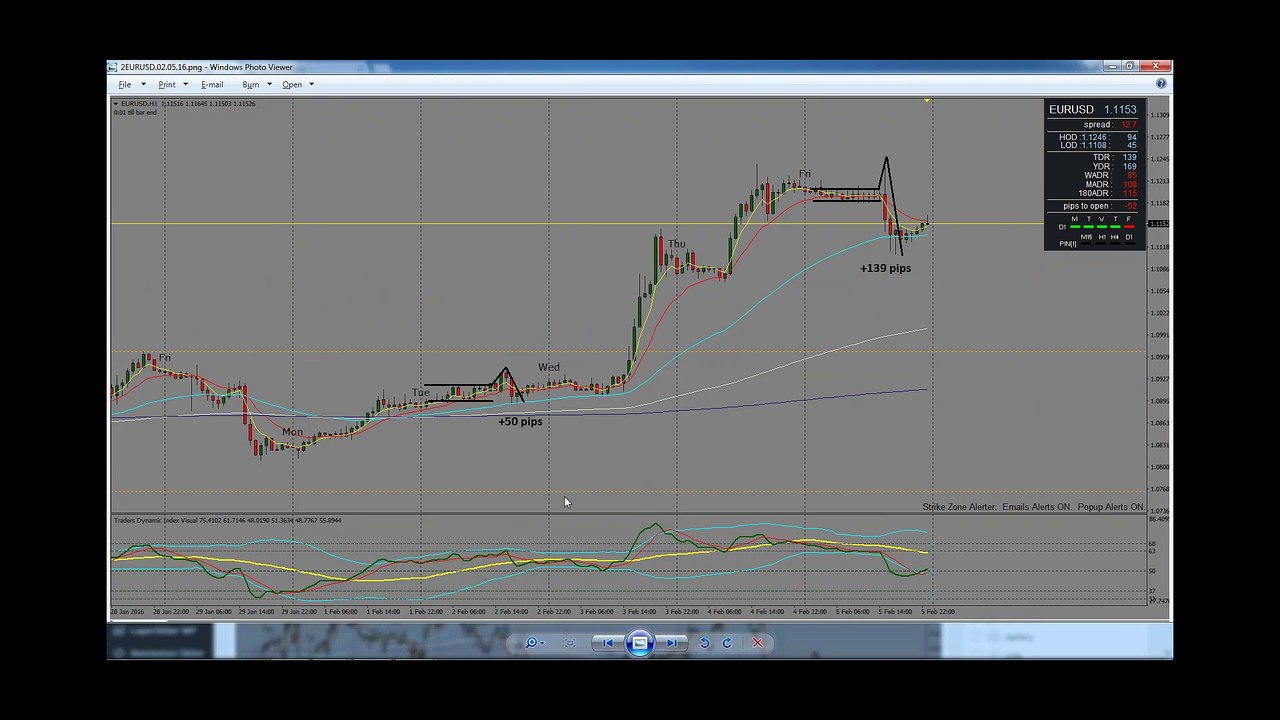This screenshot has height=720, width=1280.
Task: Expand the Burn dropdown arrow
Action: tap(269, 84)
